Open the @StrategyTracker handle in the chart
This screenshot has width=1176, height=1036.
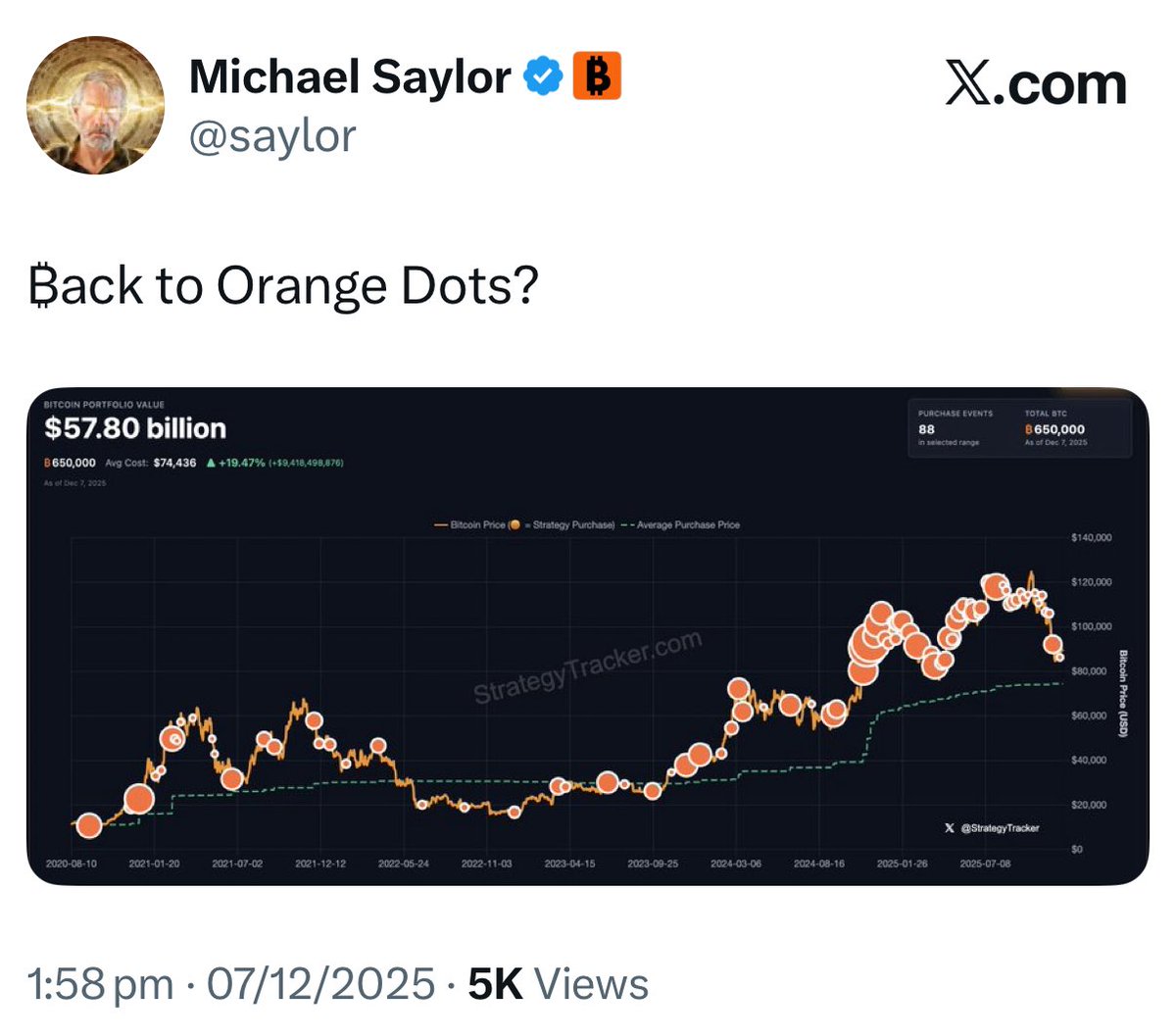point(1000,828)
